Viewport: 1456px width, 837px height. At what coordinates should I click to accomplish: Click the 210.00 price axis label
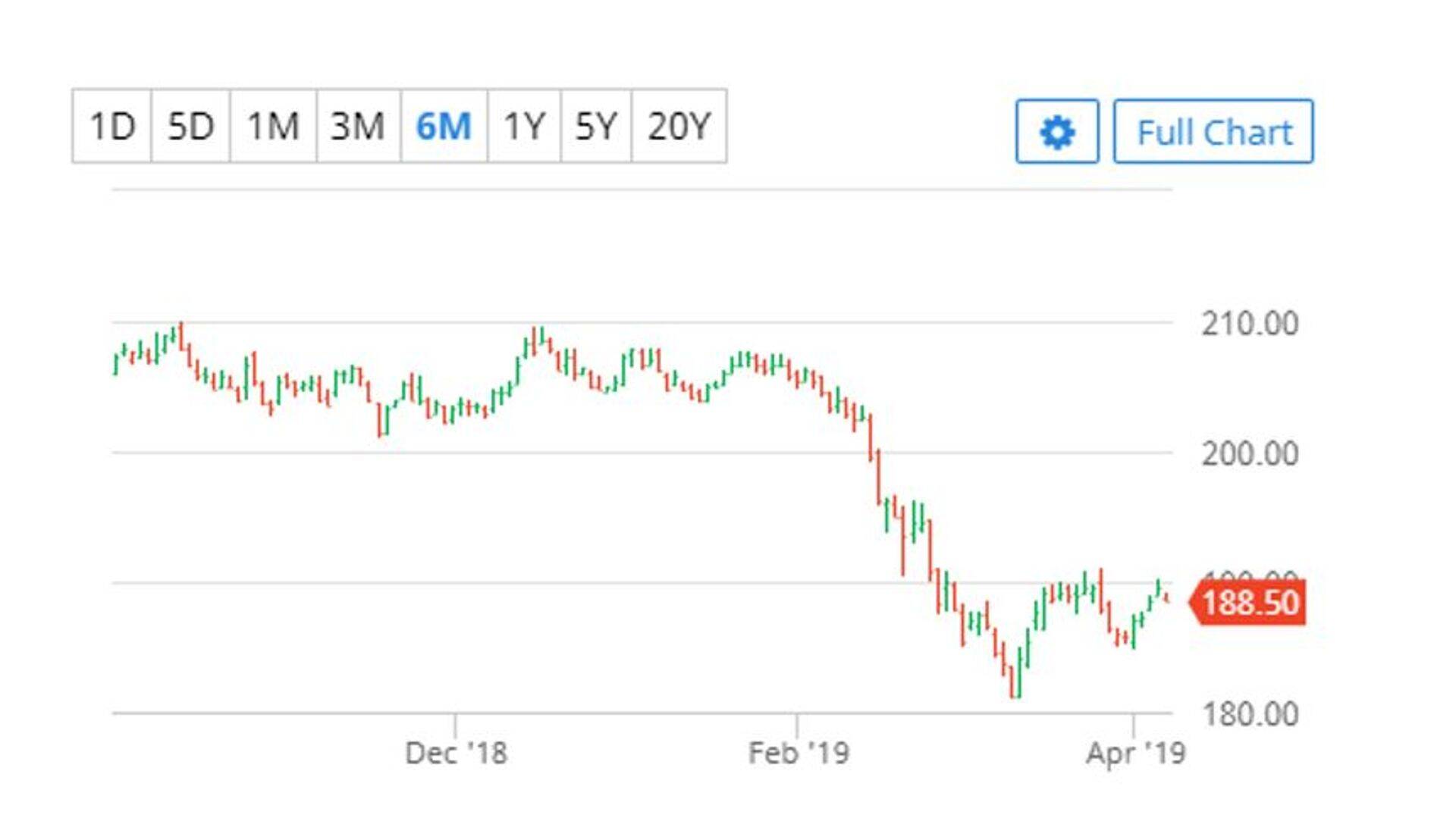(x=1250, y=324)
